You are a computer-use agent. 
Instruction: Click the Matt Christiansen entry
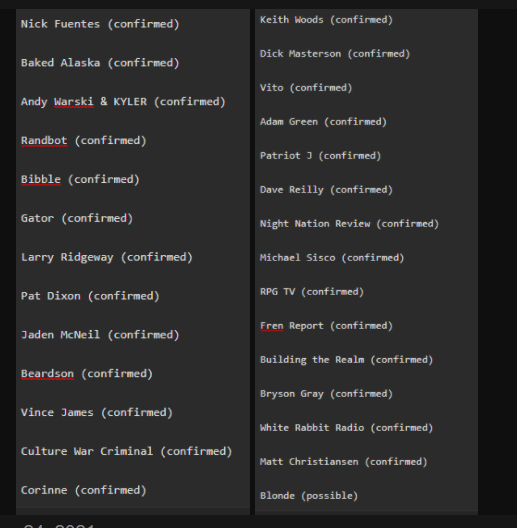(x=344, y=462)
